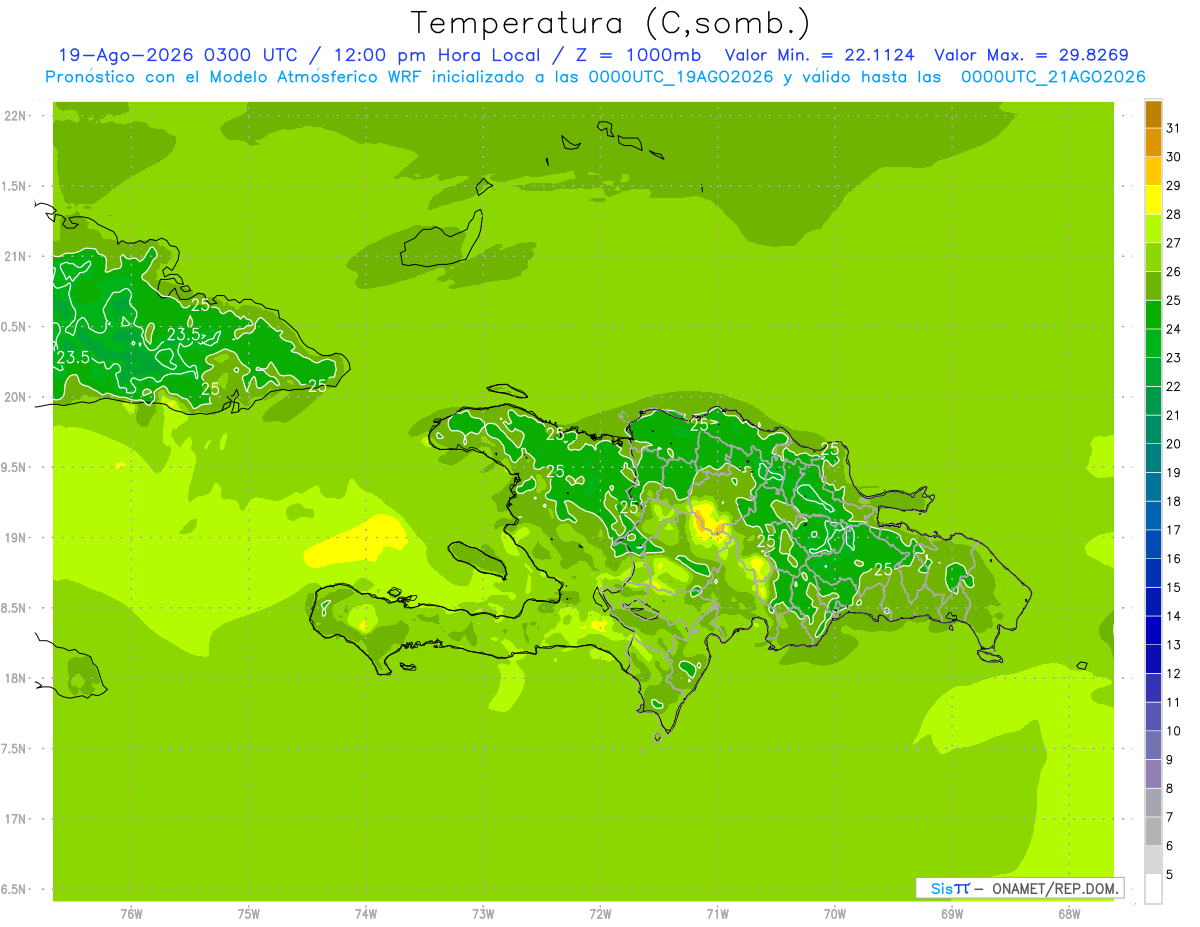This screenshot has height=927, width=1200.
Task: Pick the teal colorbar segment between 19 and 20
Action: (1153, 459)
